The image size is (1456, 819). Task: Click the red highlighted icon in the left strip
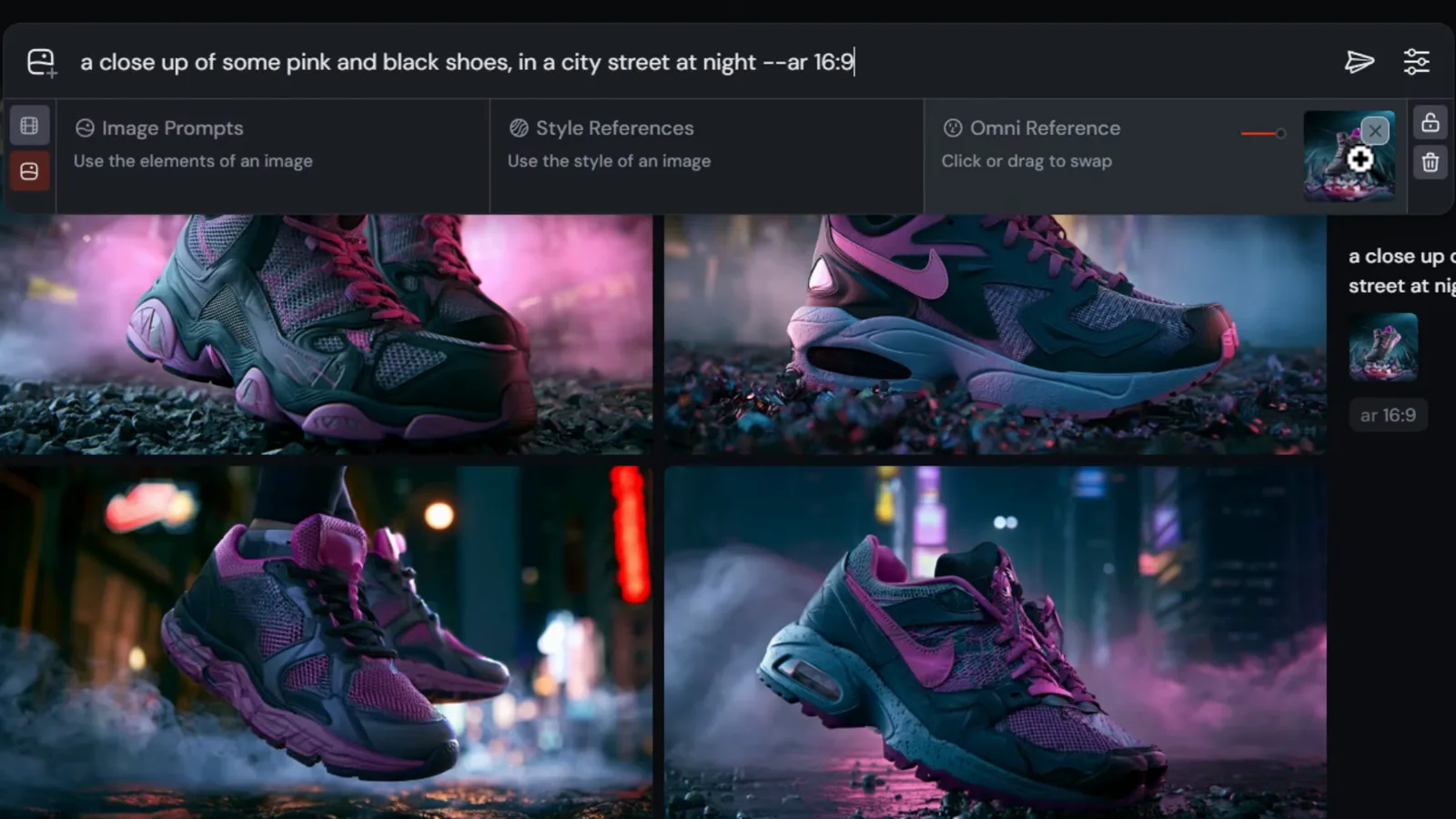point(29,171)
